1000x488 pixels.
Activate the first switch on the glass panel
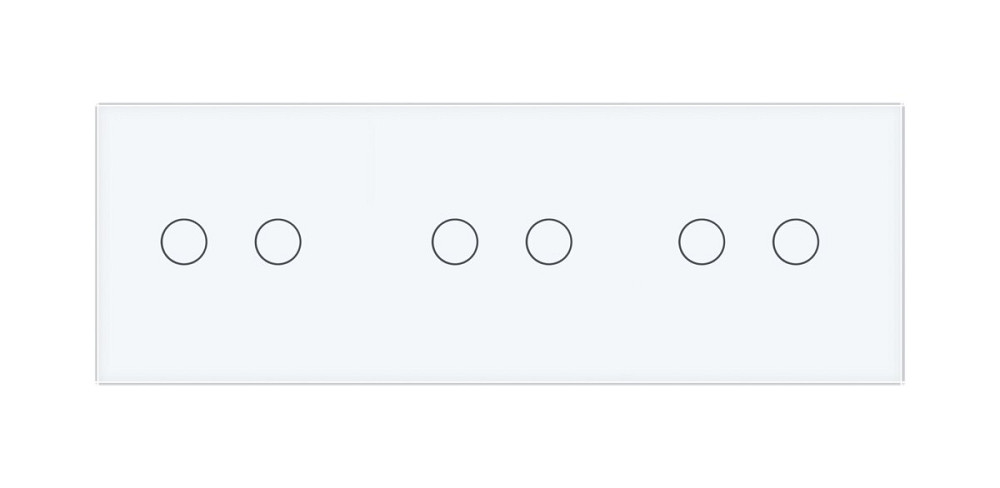[183, 242]
